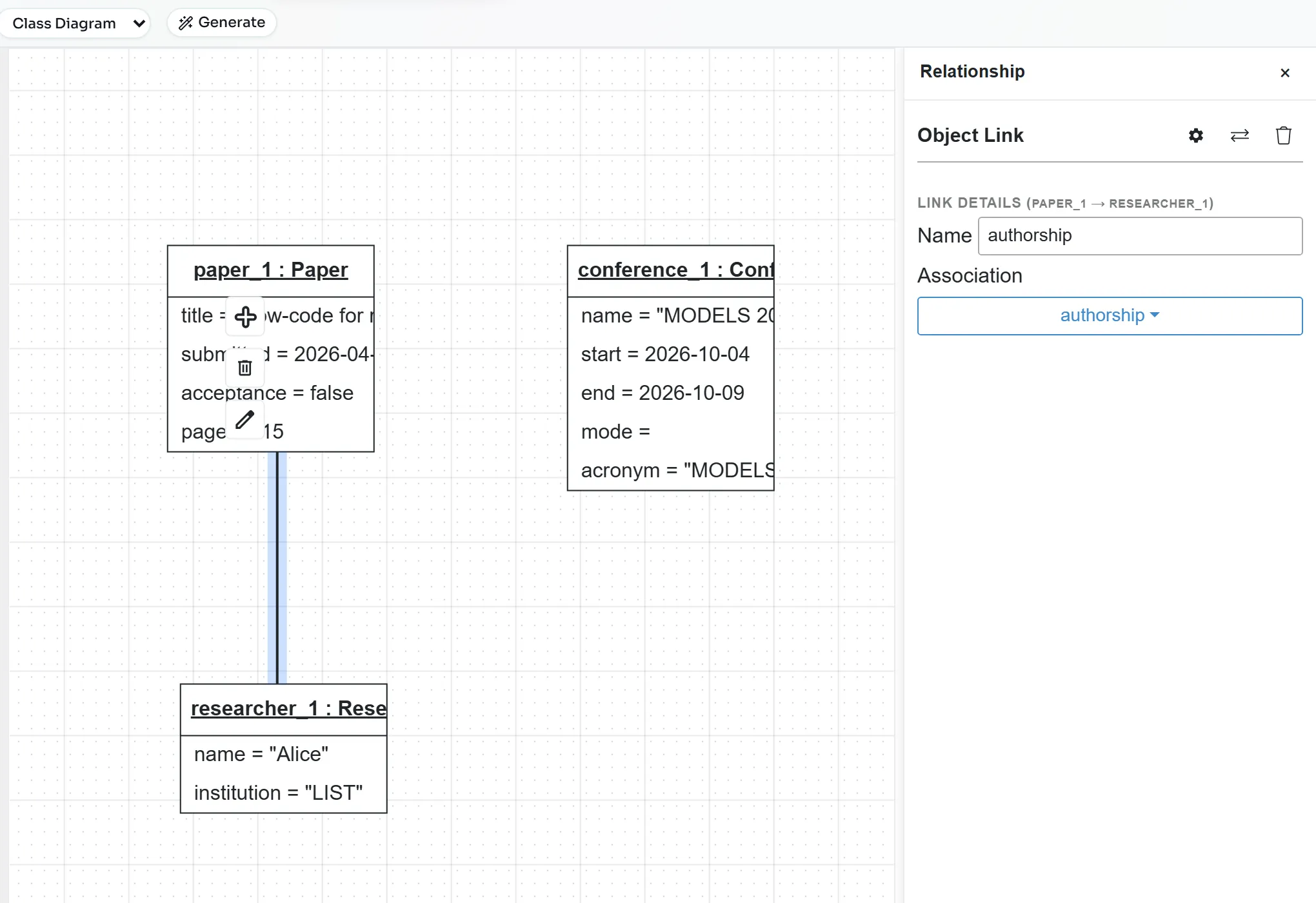This screenshot has height=903, width=1316.
Task: Close the Relationship panel
Action: click(x=1284, y=73)
